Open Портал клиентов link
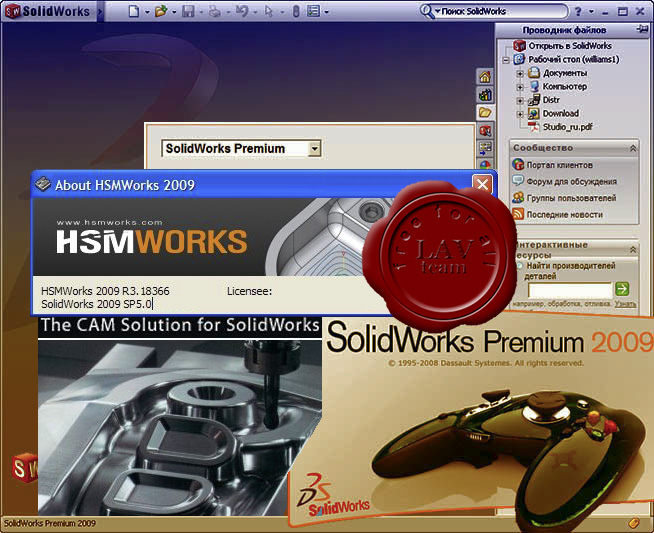Image resolution: width=654 pixels, height=533 pixels. pos(559,165)
